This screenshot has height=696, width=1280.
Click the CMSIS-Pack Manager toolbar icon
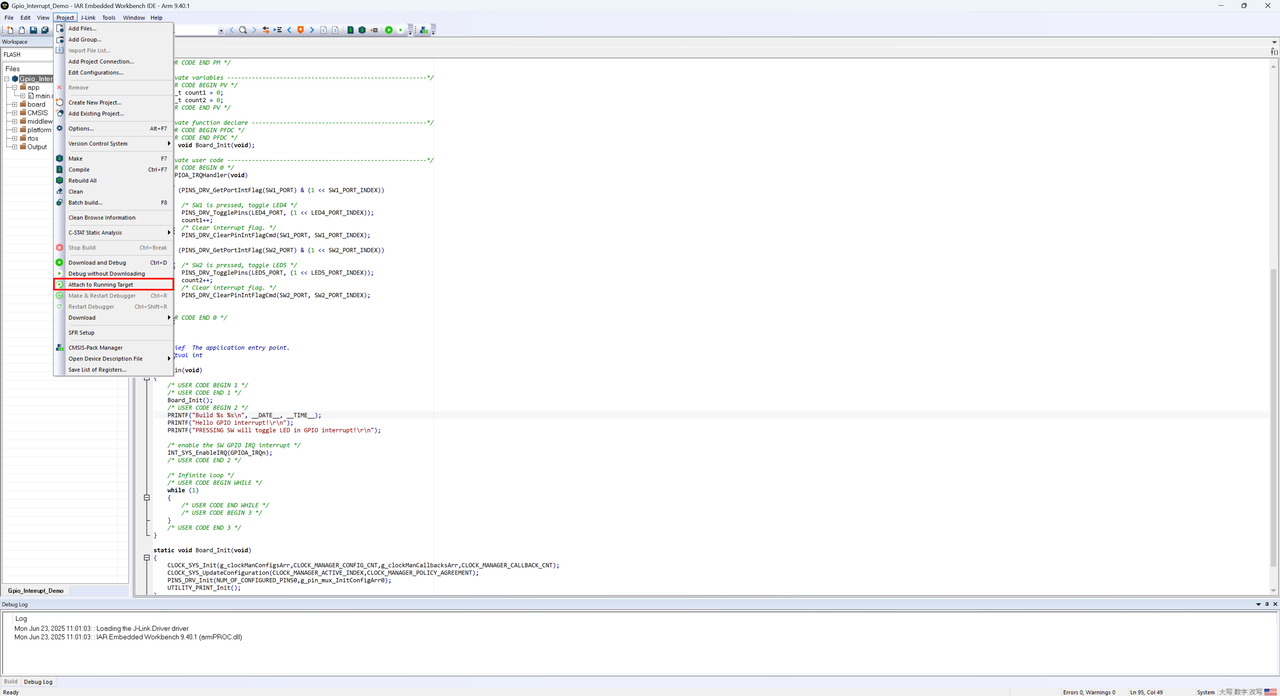(x=424, y=30)
